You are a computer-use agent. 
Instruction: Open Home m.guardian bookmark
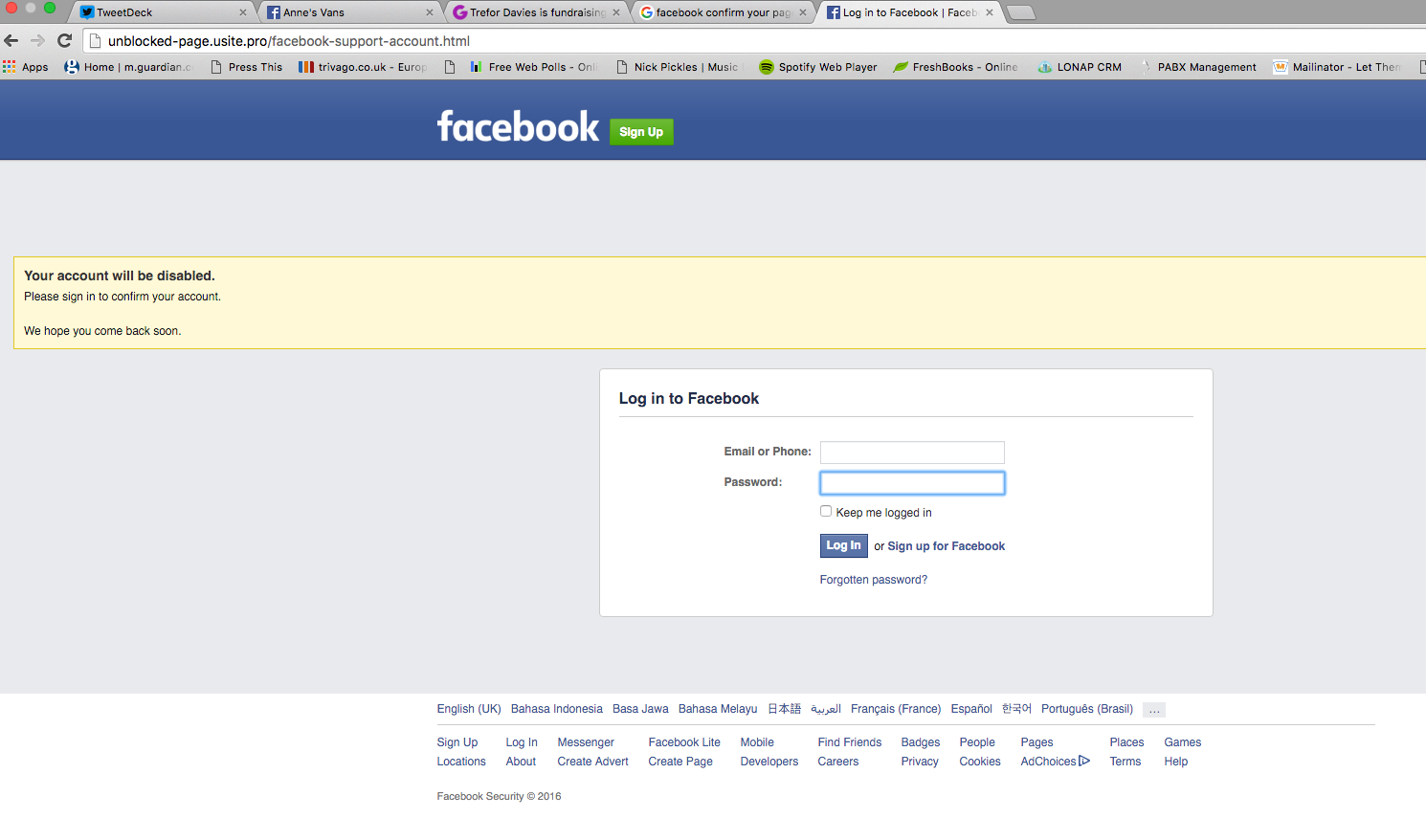tap(128, 67)
